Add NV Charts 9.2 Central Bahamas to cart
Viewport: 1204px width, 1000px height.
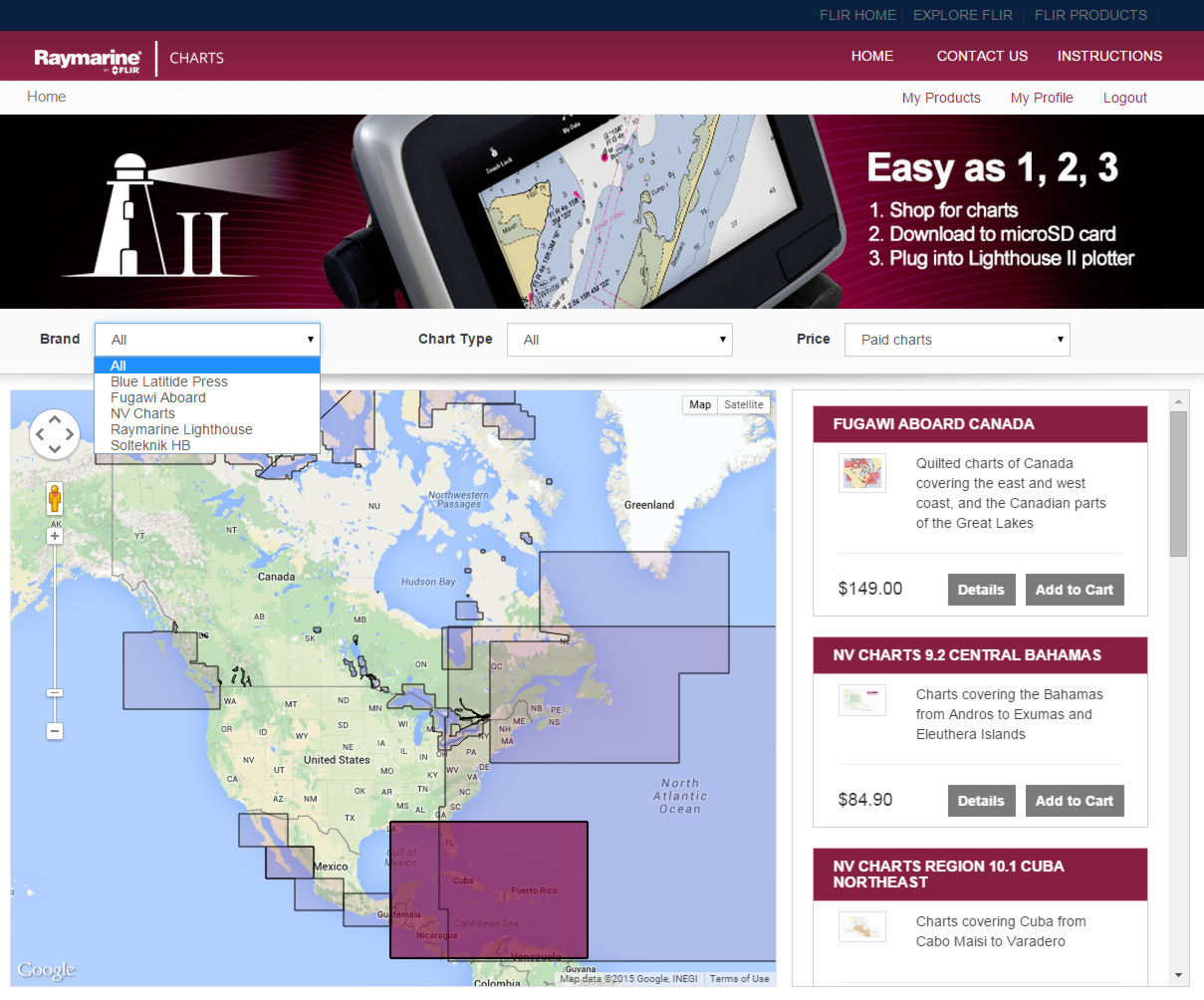[x=1075, y=801]
